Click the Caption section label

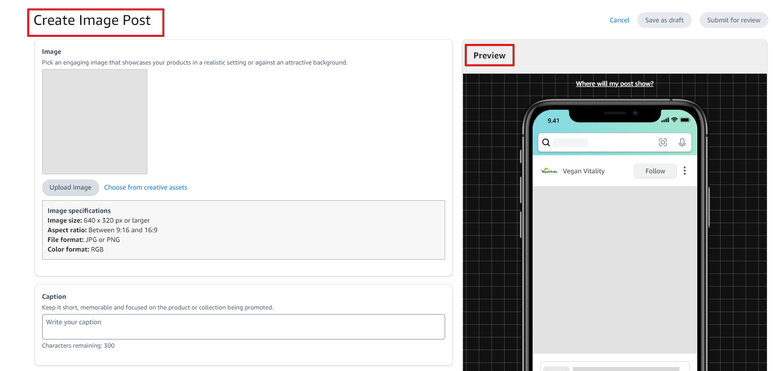coord(54,297)
